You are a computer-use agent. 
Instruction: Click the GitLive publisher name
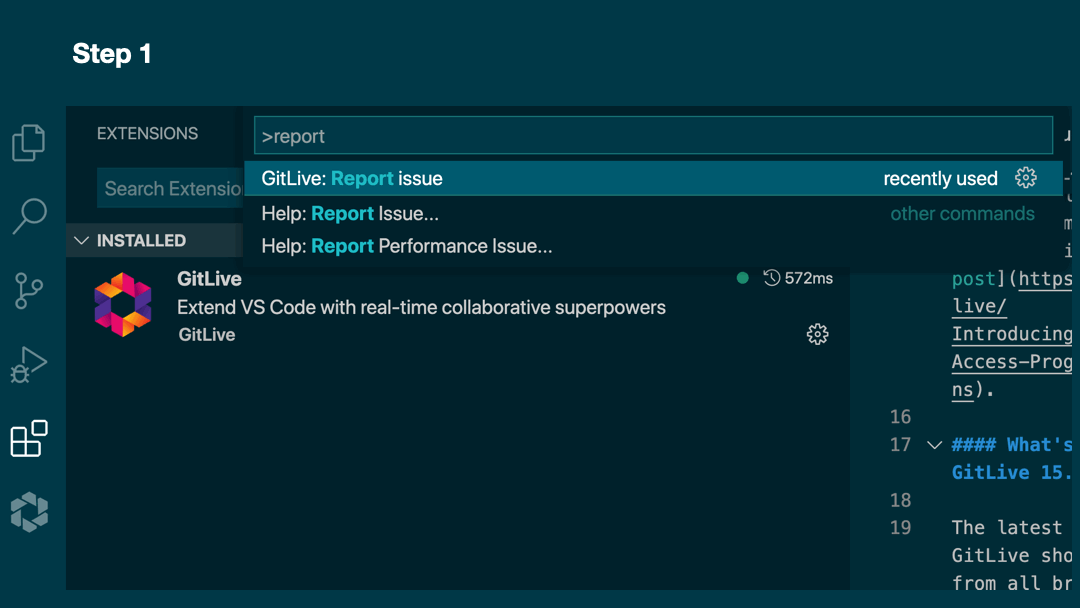point(207,335)
